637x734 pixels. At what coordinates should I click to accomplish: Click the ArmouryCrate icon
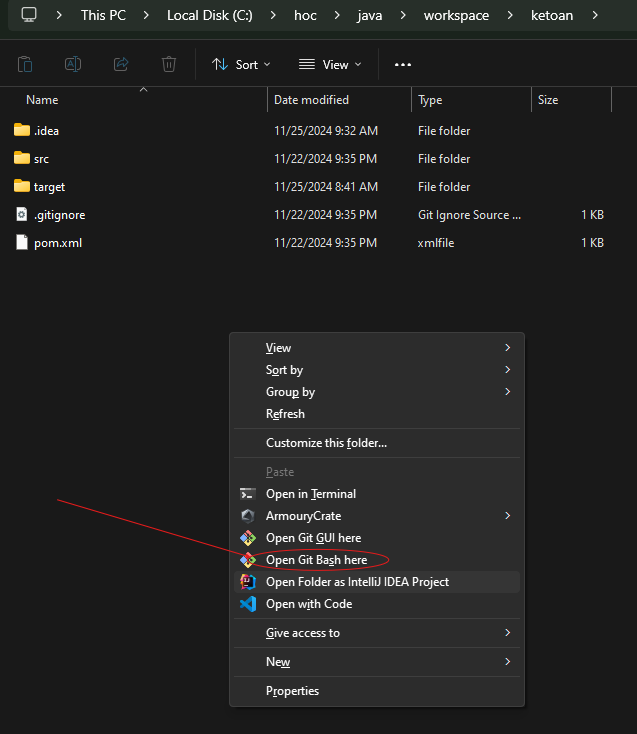[x=248, y=516]
